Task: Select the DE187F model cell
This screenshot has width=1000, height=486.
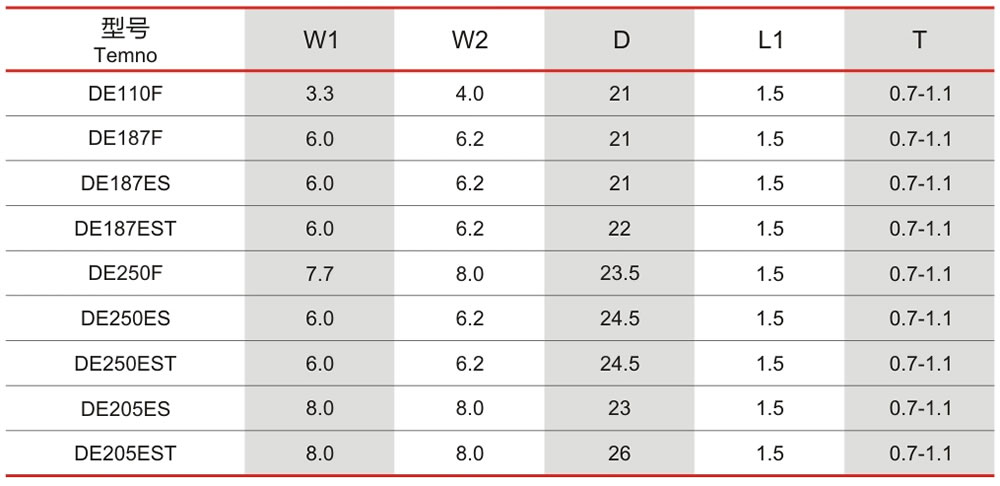Action: 125,138
